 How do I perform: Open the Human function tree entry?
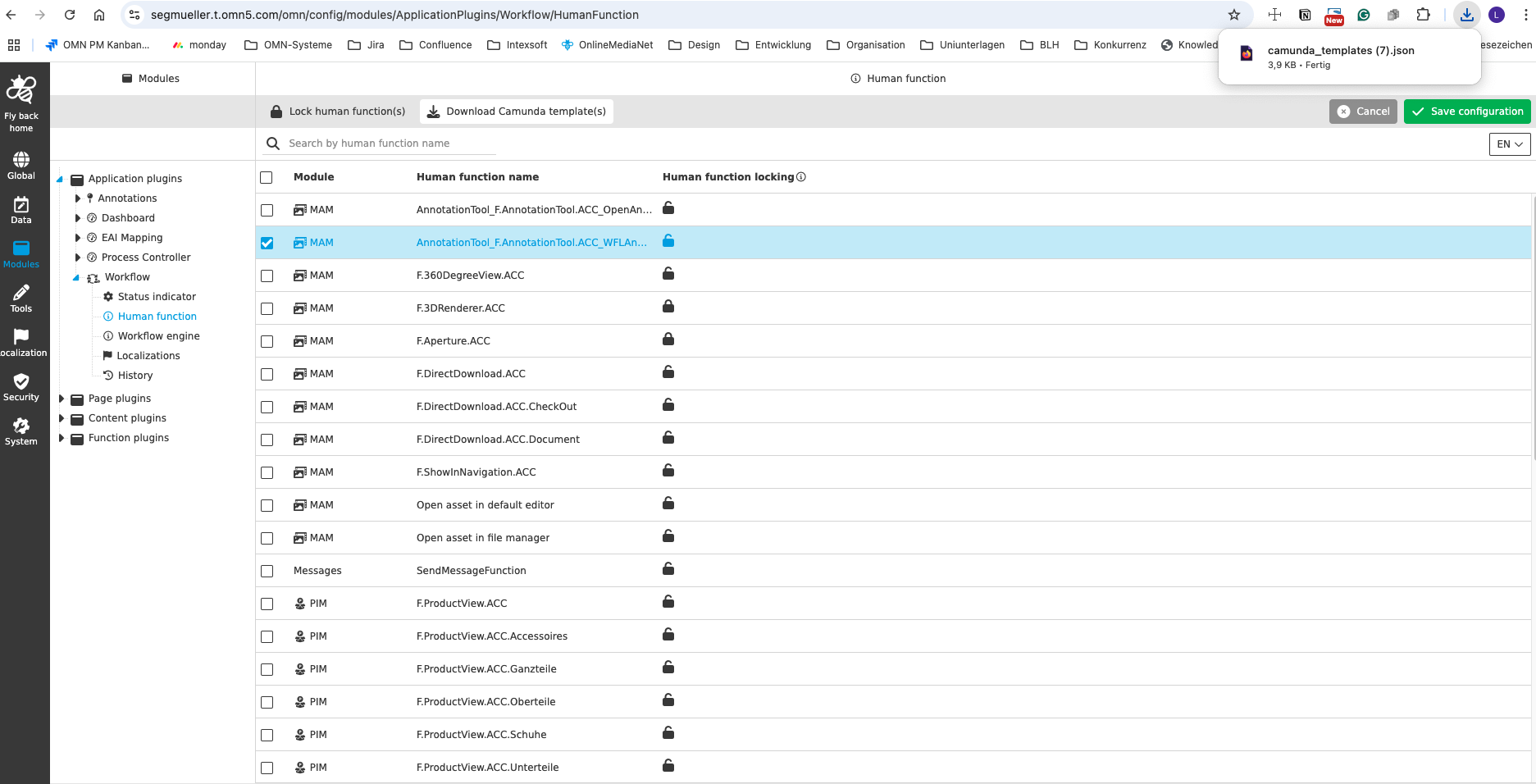(157, 316)
